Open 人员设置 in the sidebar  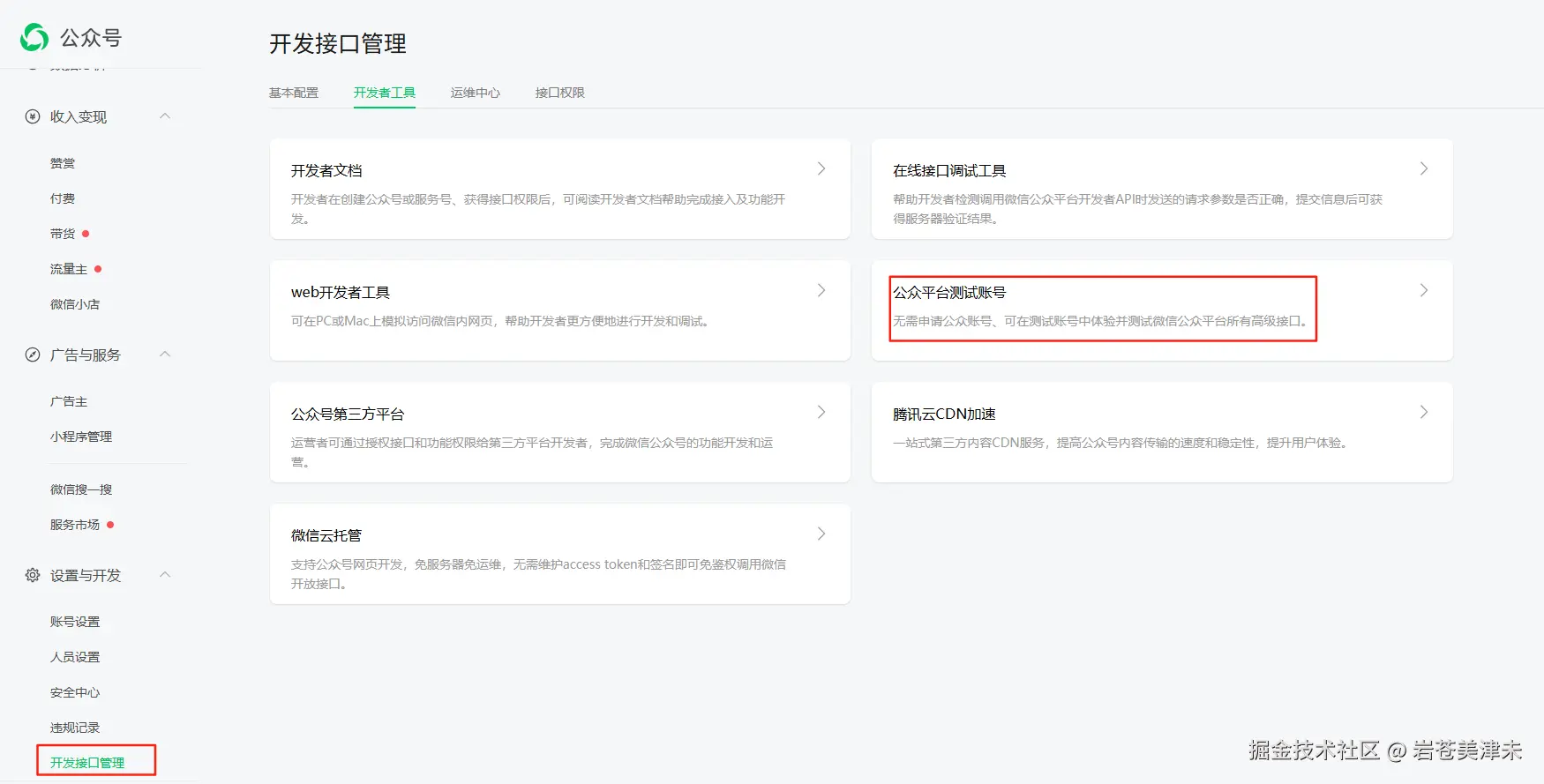point(75,657)
